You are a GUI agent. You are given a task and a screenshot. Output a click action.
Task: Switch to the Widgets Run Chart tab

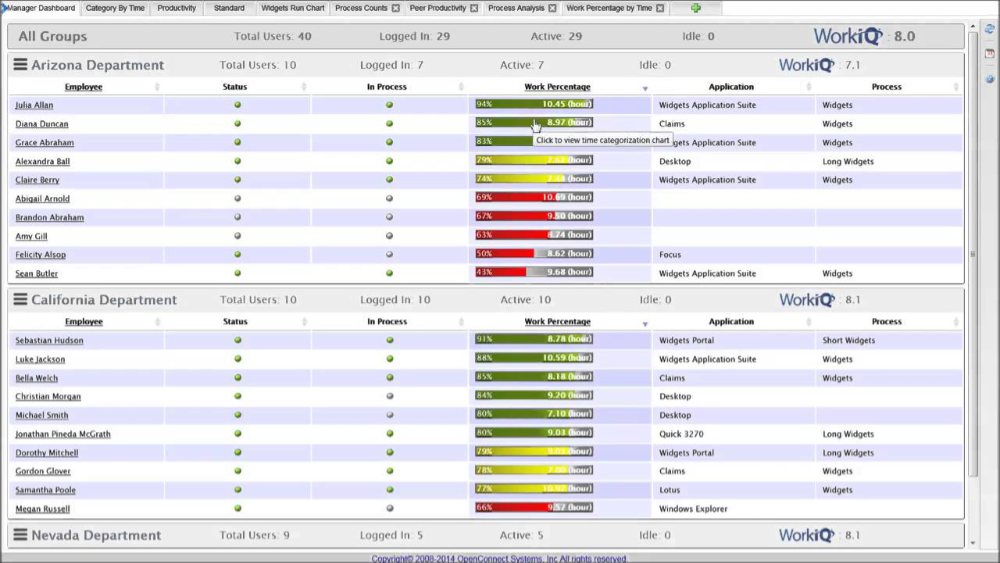point(293,8)
